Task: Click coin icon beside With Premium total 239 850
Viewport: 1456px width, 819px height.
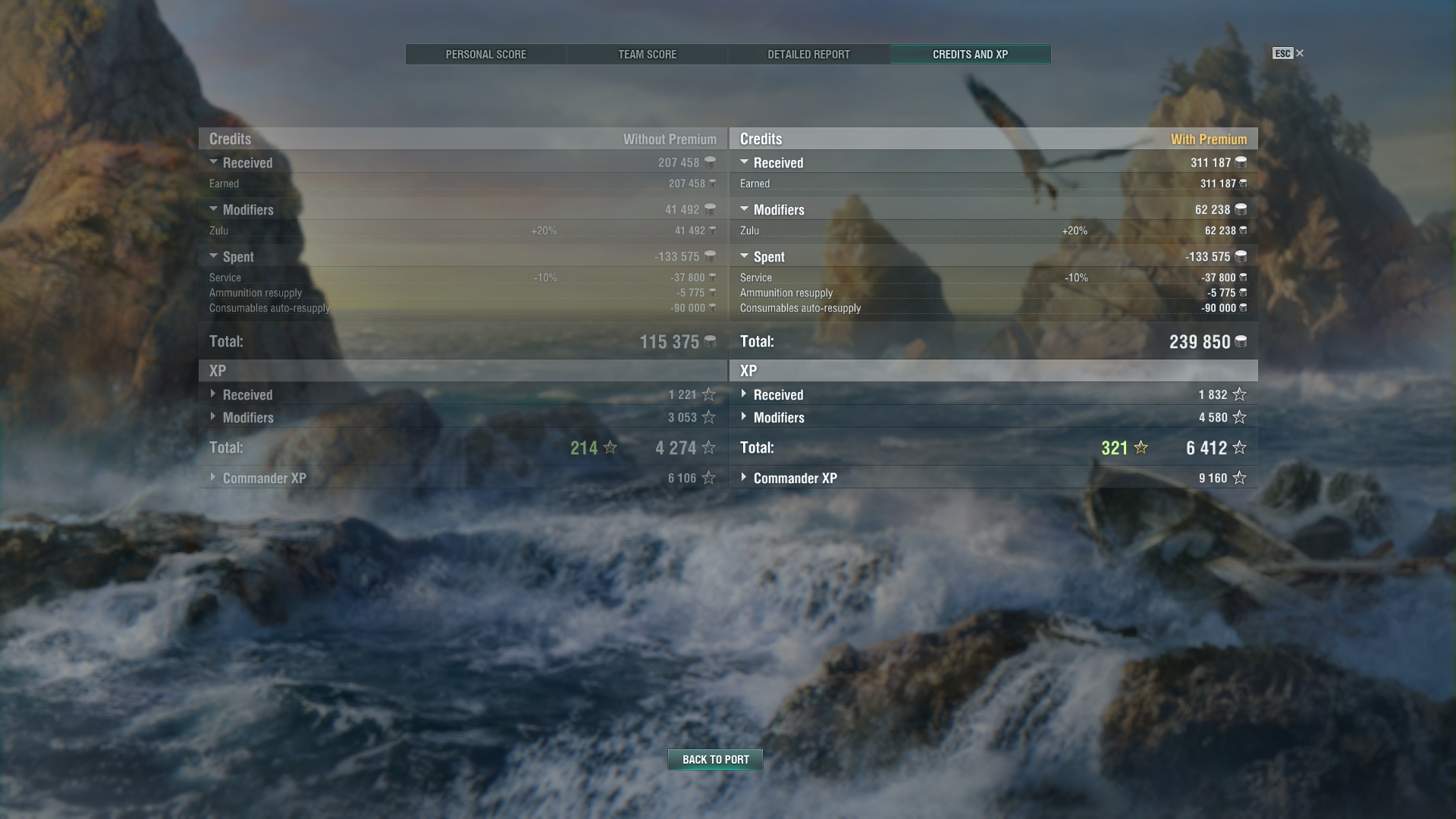Action: 1241,341
